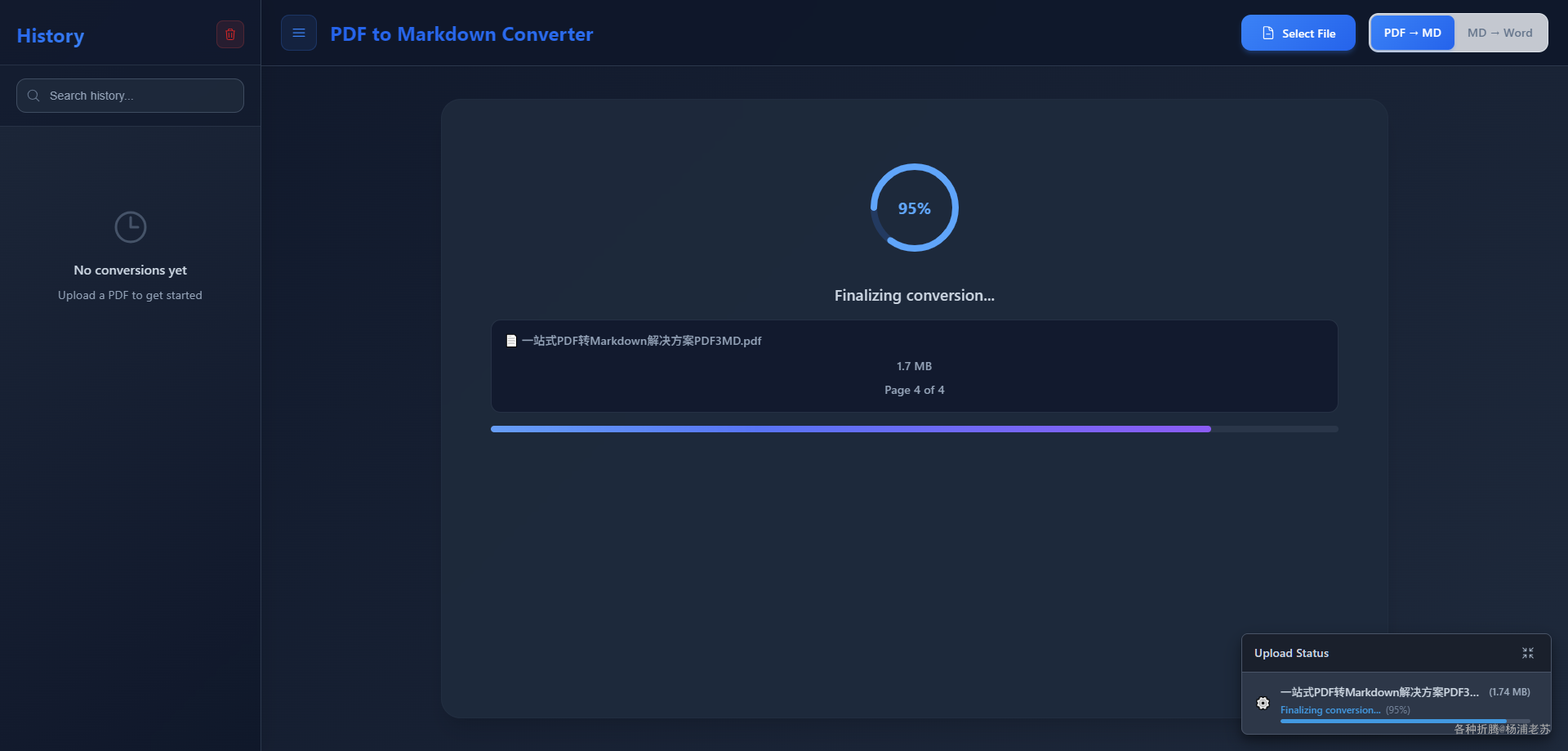Focus the Search history field
This screenshot has height=751, width=1568.
[x=130, y=96]
